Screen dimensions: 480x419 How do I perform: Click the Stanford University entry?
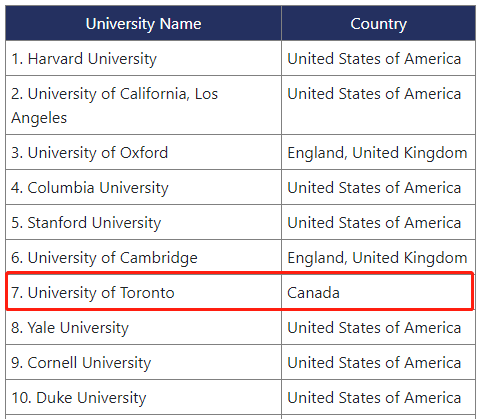point(143,222)
